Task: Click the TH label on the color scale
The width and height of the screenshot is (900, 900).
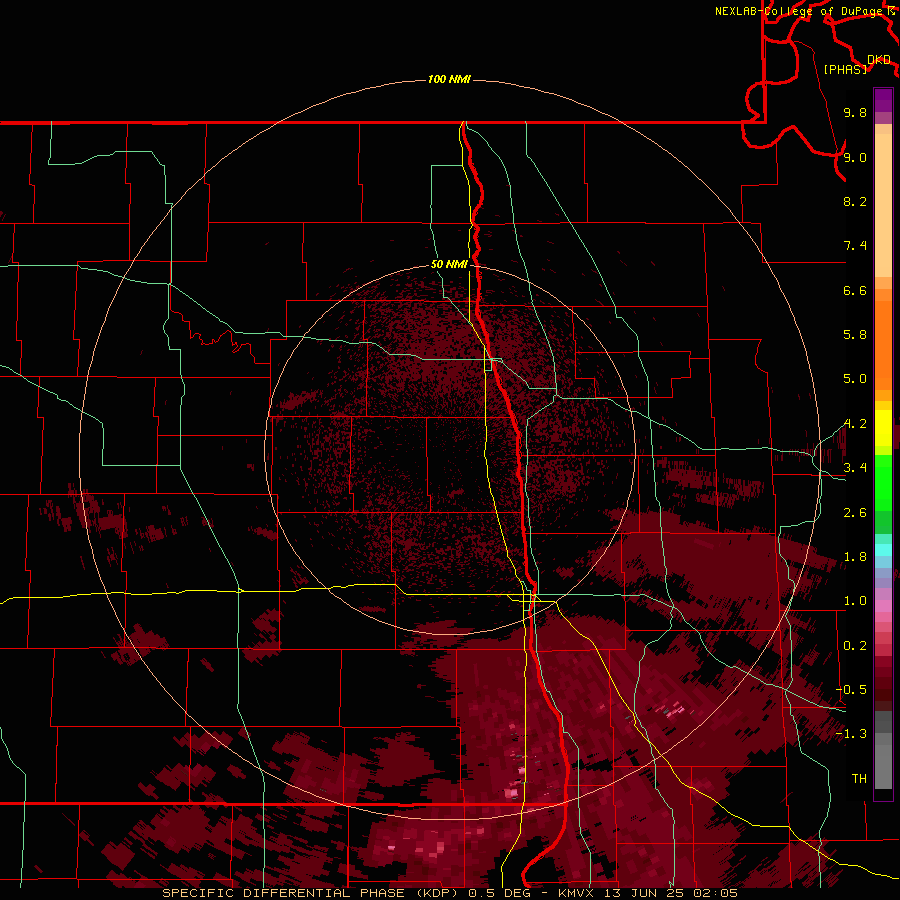Action: pyautogui.click(x=859, y=779)
